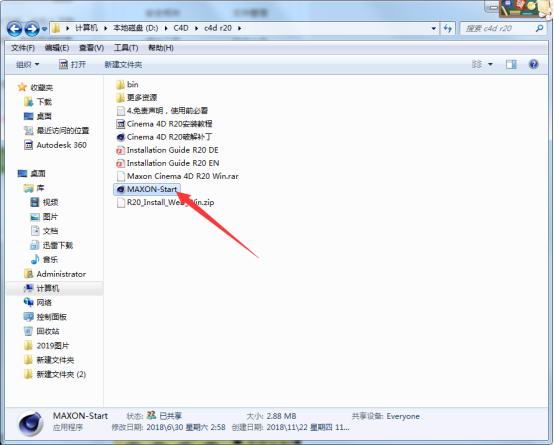Click 本地磁盘 (D:) in the breadcrumb
Screen dimensions: 554x445
pyautogui.click(x=136, y=28)
